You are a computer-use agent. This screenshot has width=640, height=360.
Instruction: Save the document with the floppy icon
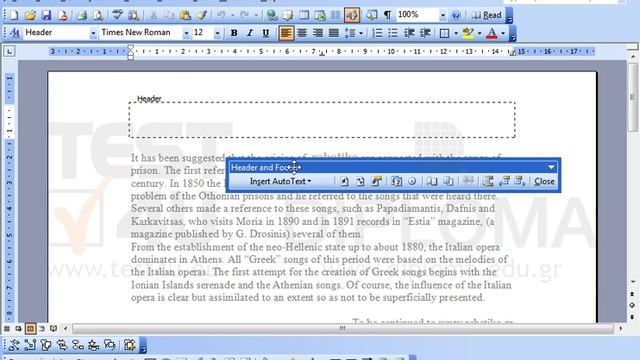click(x=46, y=16)
